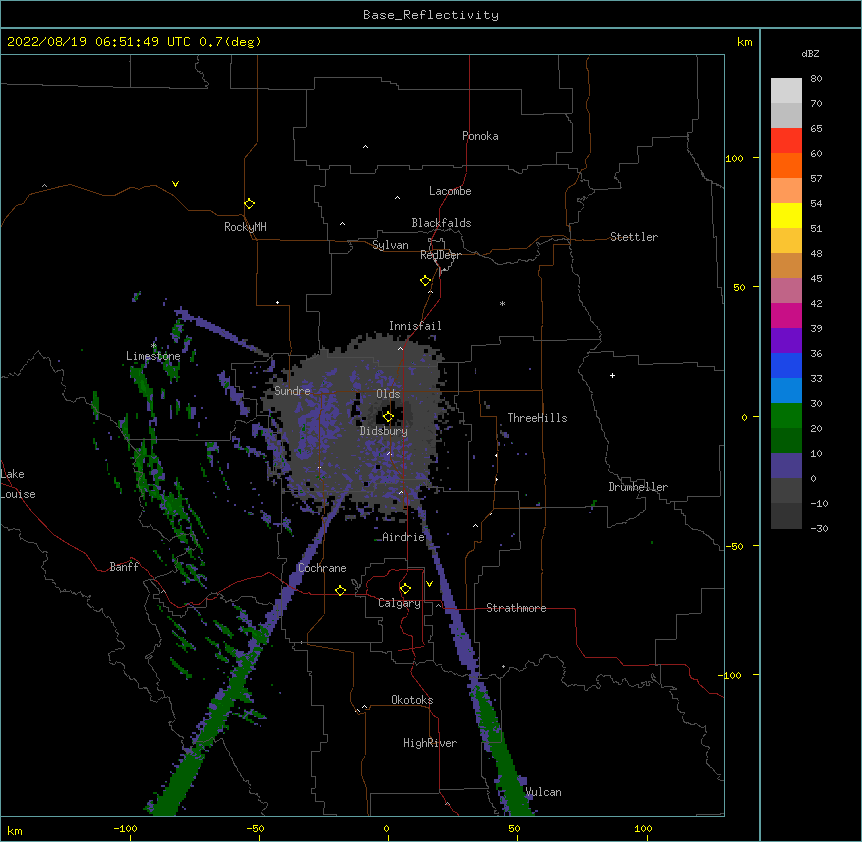Viewport: 862px width, 842px height.
Task: Click the yellow diamond marker south of RedDeer
Action: (425, 281)
